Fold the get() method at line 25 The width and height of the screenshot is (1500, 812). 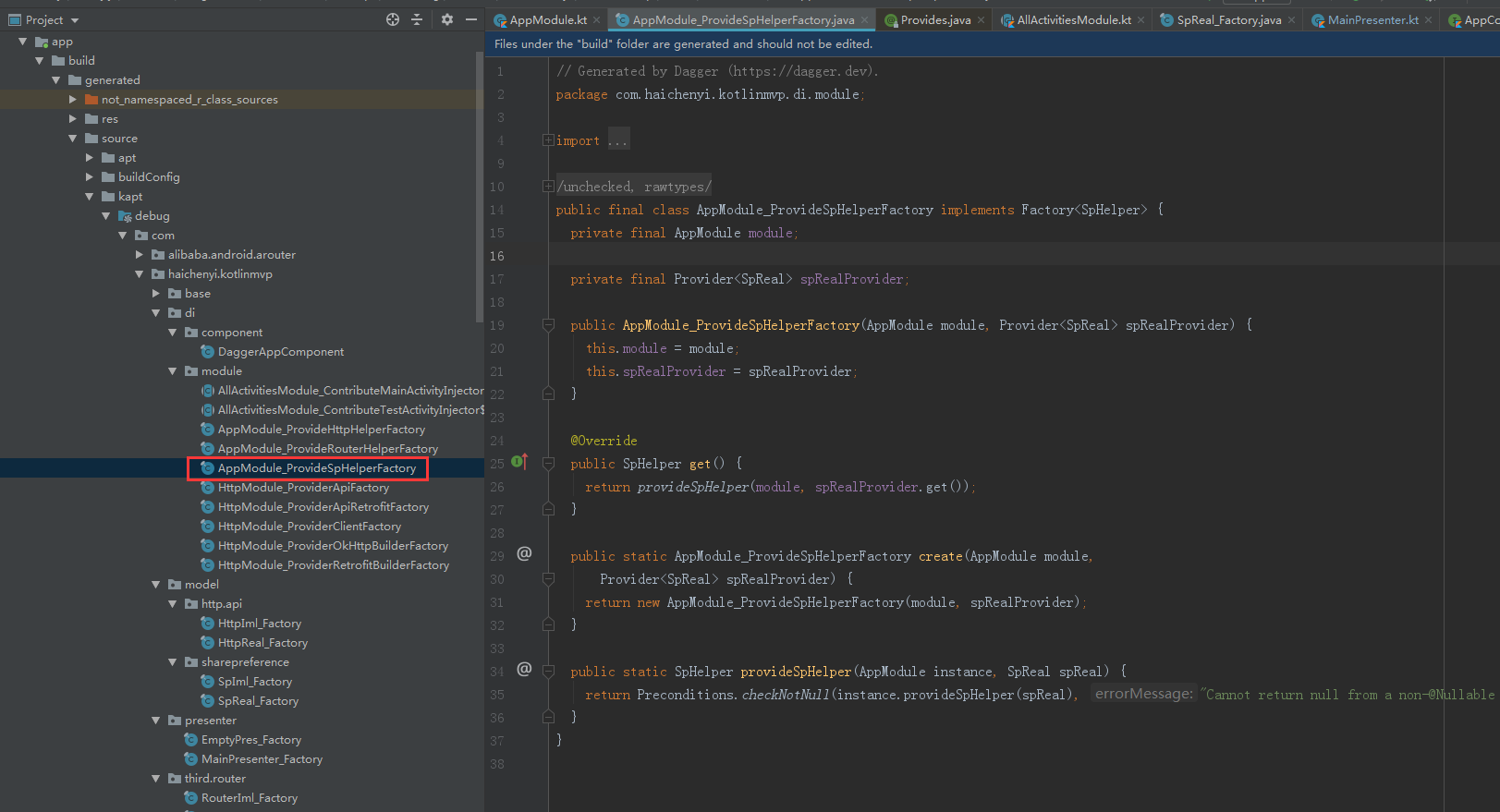pyautogui.click(x=548, y=464)
